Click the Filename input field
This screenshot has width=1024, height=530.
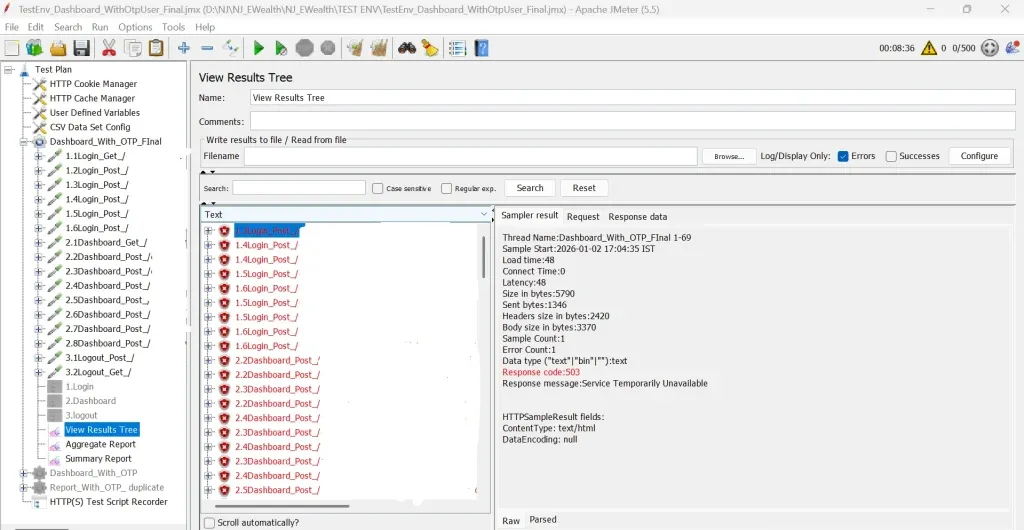[470, 156]
